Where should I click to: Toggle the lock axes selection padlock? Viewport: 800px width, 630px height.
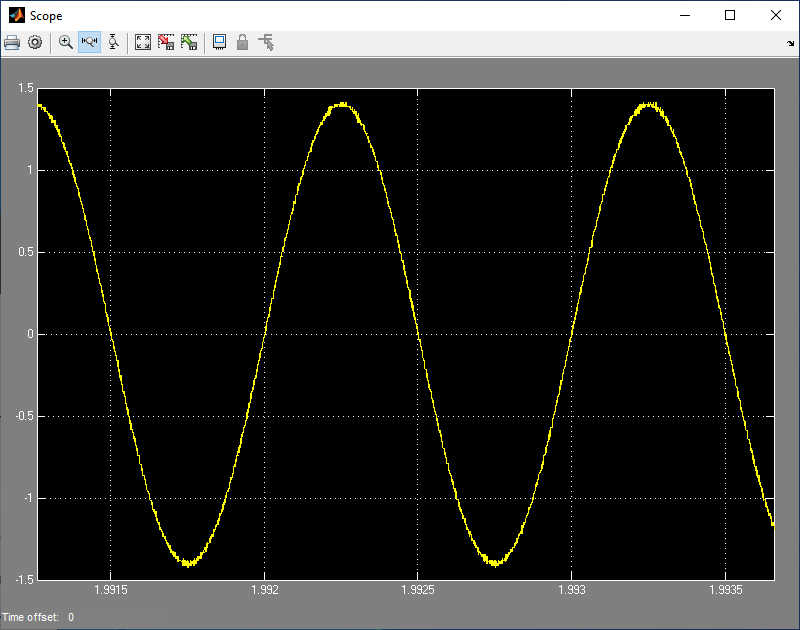pyautogui.click(x=242, y=43)
